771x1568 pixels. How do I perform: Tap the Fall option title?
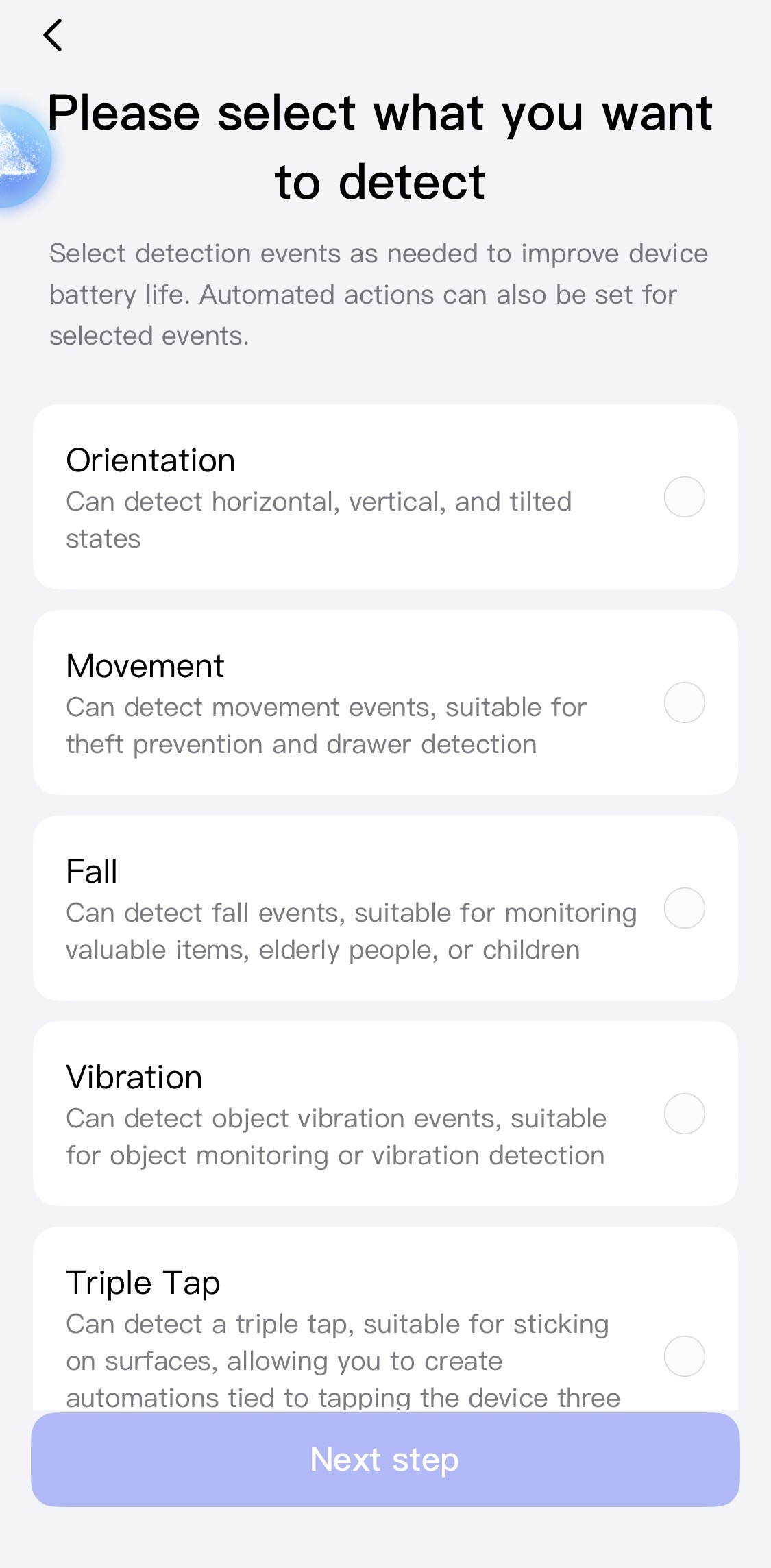[92, 871]
